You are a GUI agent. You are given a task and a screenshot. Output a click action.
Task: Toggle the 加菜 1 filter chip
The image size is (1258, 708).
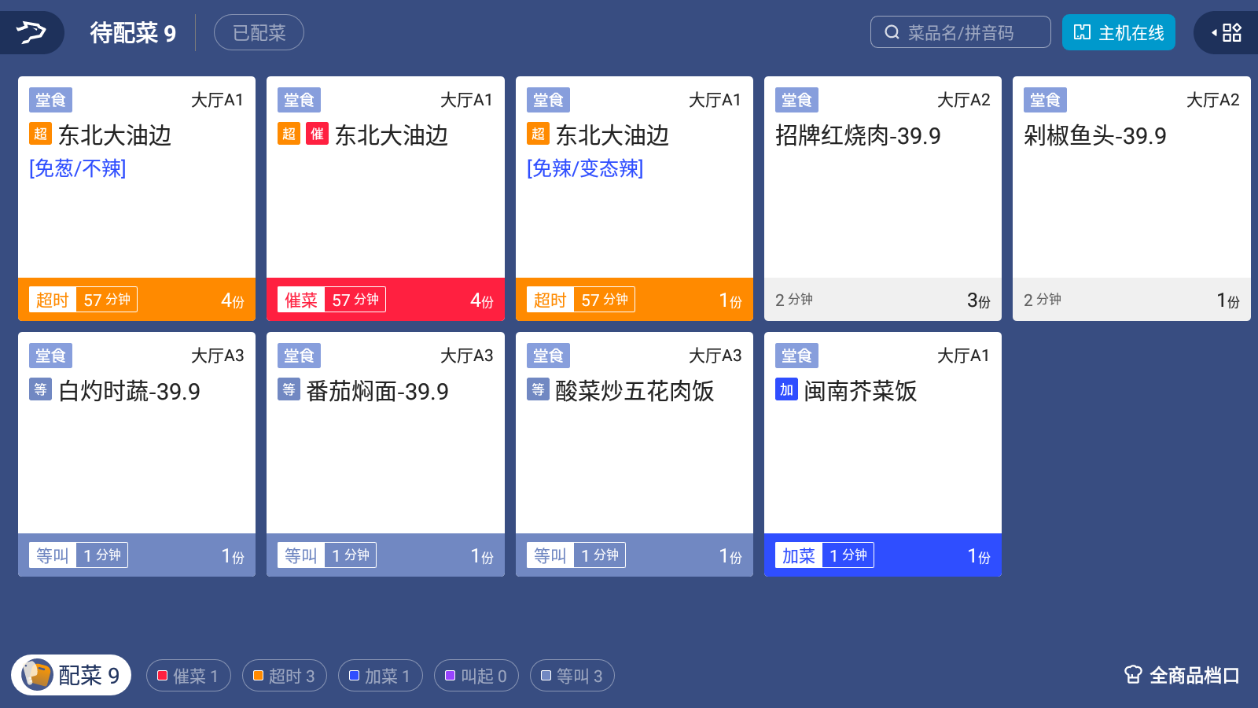point(380,676)
